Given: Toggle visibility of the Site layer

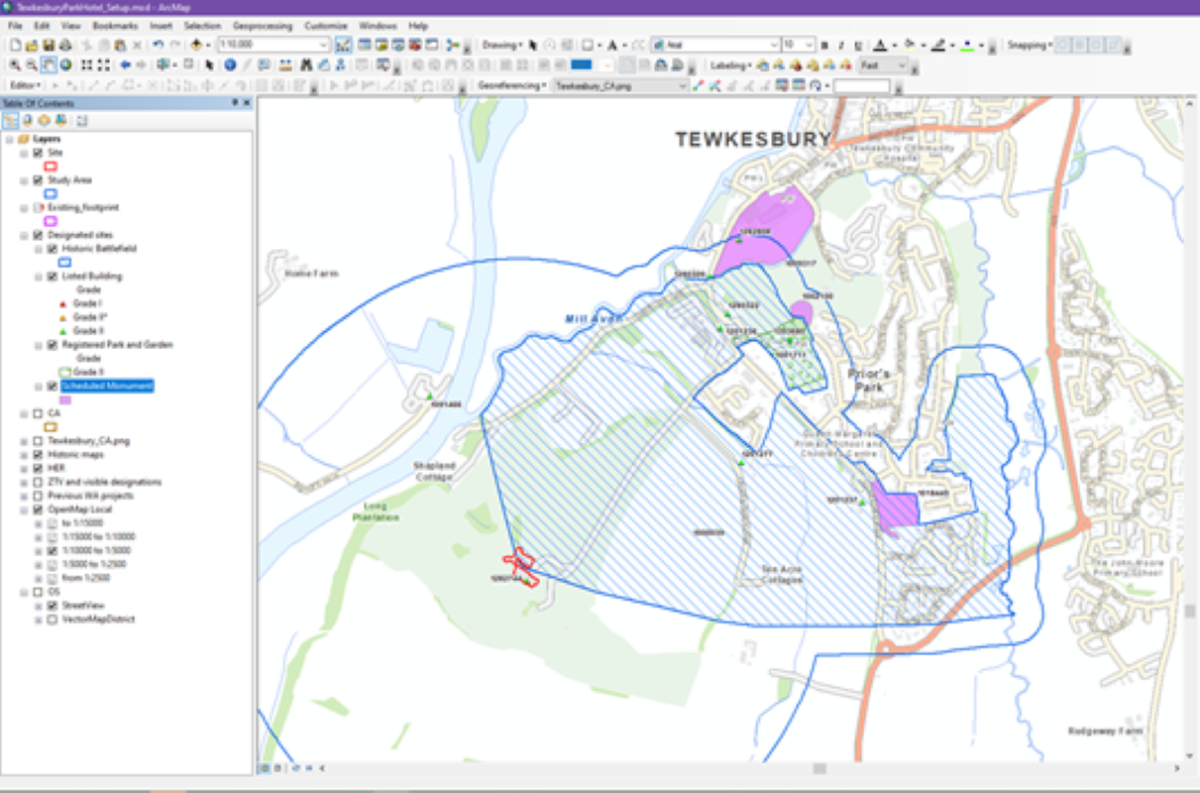Looking at the screenshot, I should [37, 153].
